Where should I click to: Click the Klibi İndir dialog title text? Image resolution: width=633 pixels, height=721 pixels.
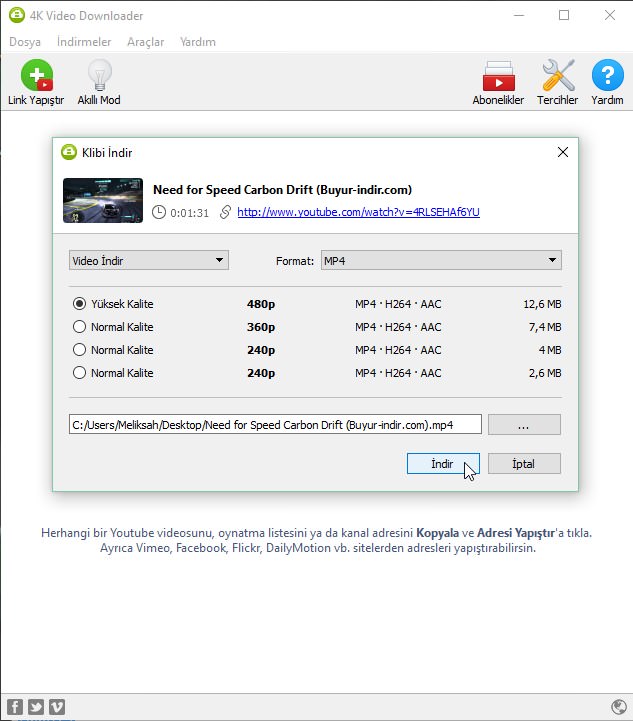click(x=107, y=153)
